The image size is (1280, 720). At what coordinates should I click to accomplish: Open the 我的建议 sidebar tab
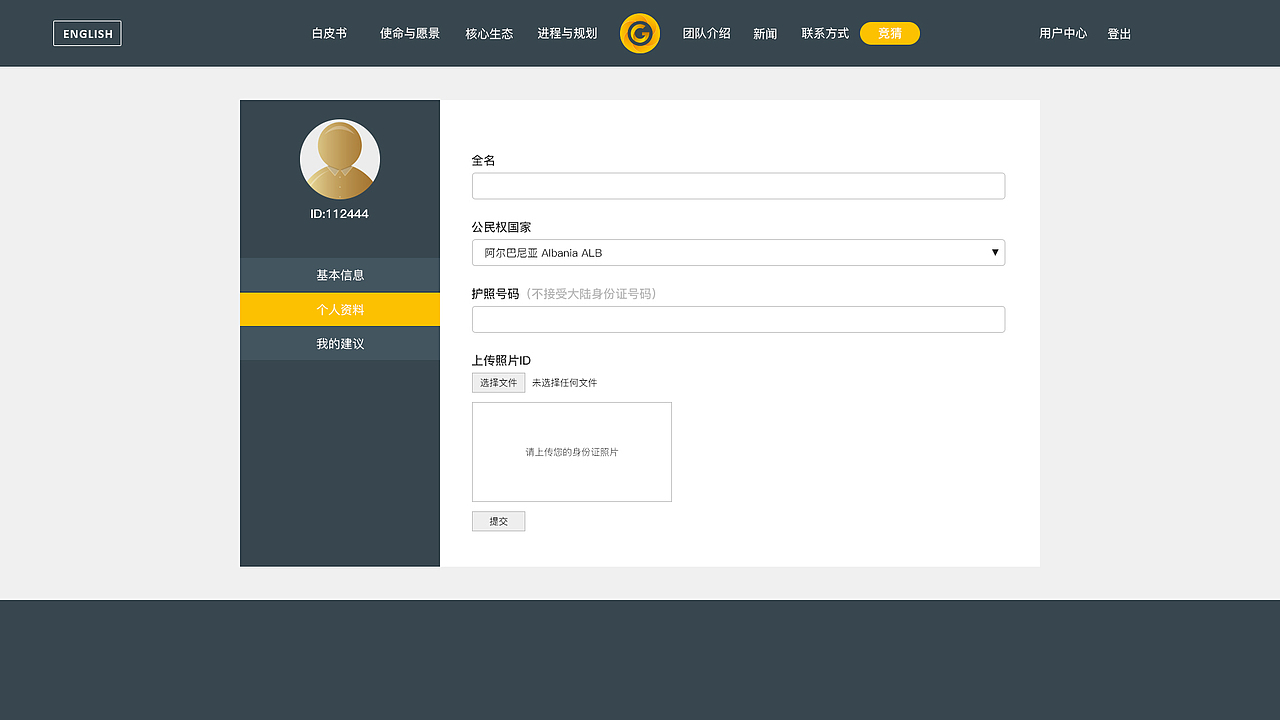point(340,344)
